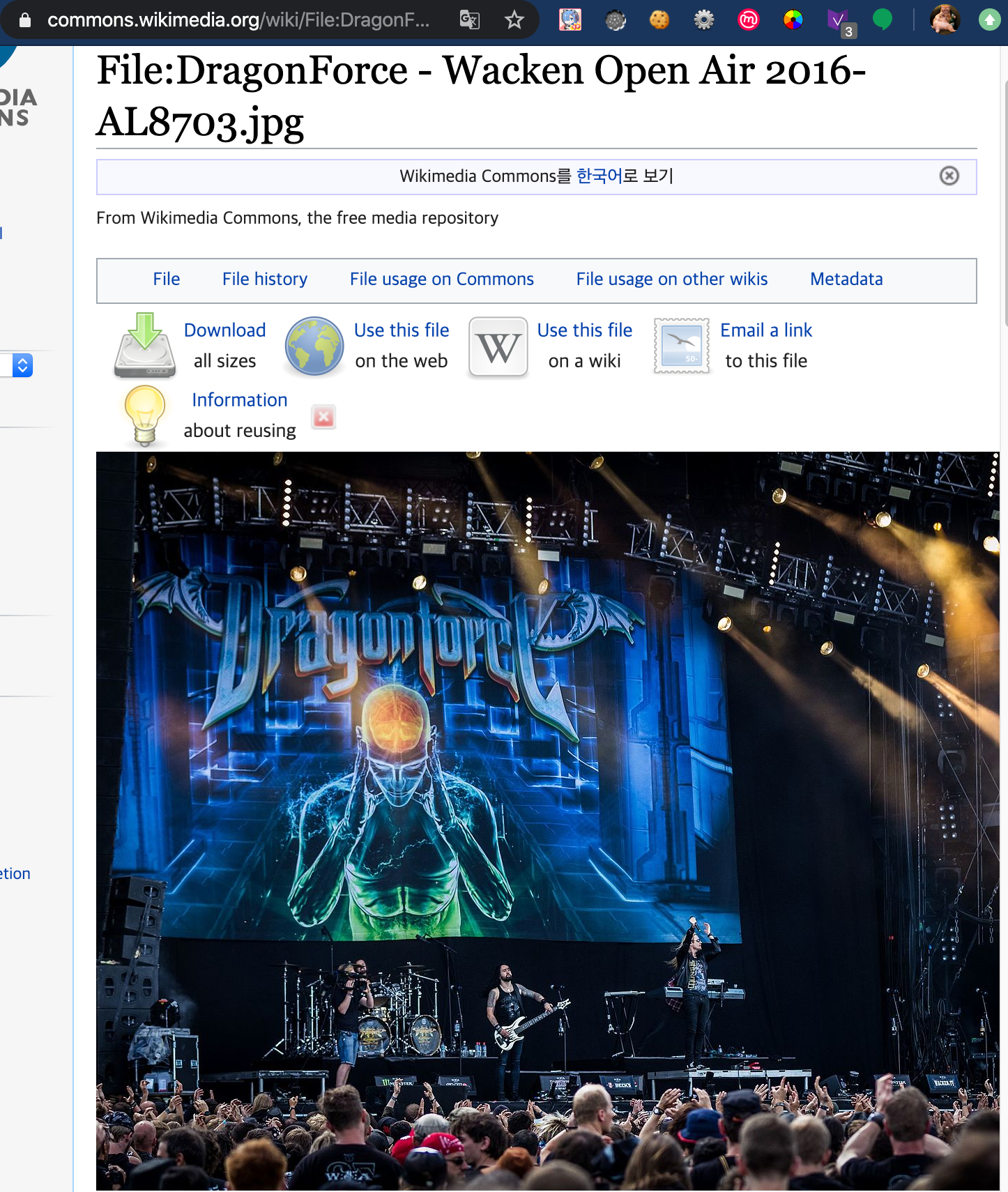This screenshot has height=1192, width=1008.
Task: Click the lock icon for site info
Action: click(x=25, y=20)
